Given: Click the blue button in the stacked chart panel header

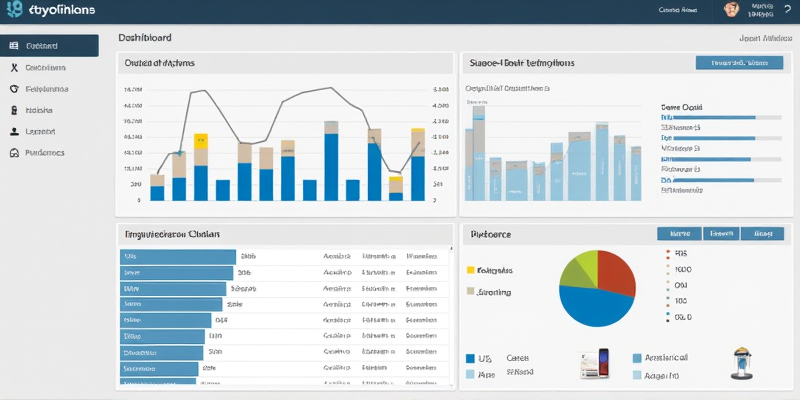Looking at the screenshot, I should click(x=738, y=62).
